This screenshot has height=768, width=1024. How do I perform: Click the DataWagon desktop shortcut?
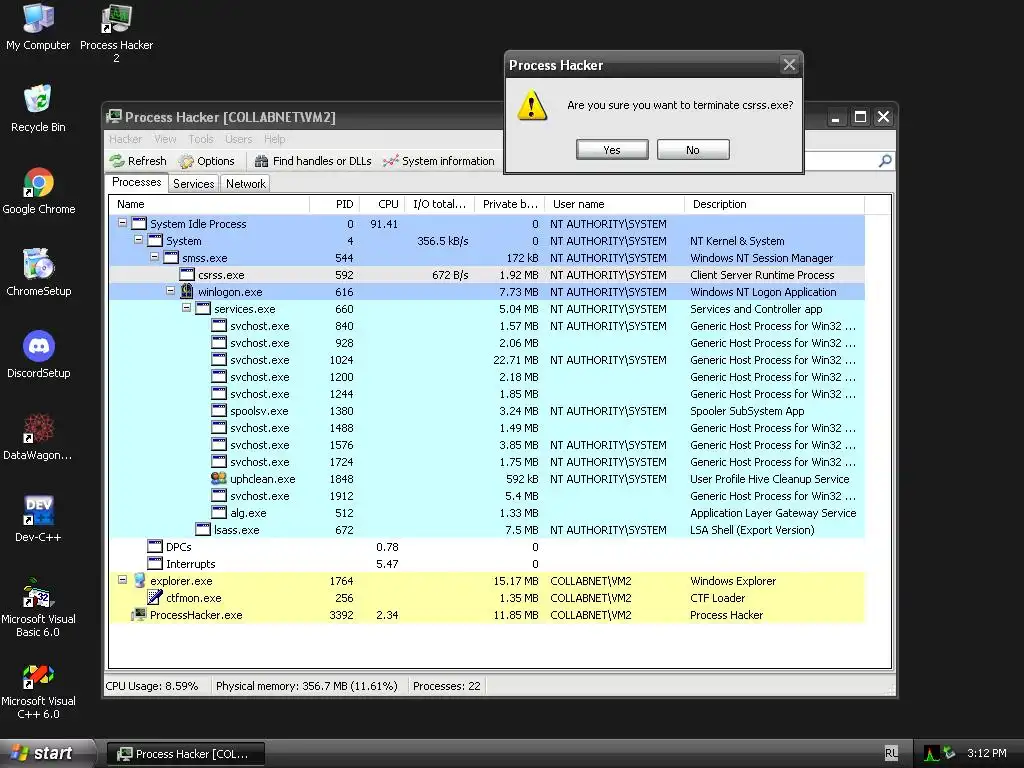[38, 436]
